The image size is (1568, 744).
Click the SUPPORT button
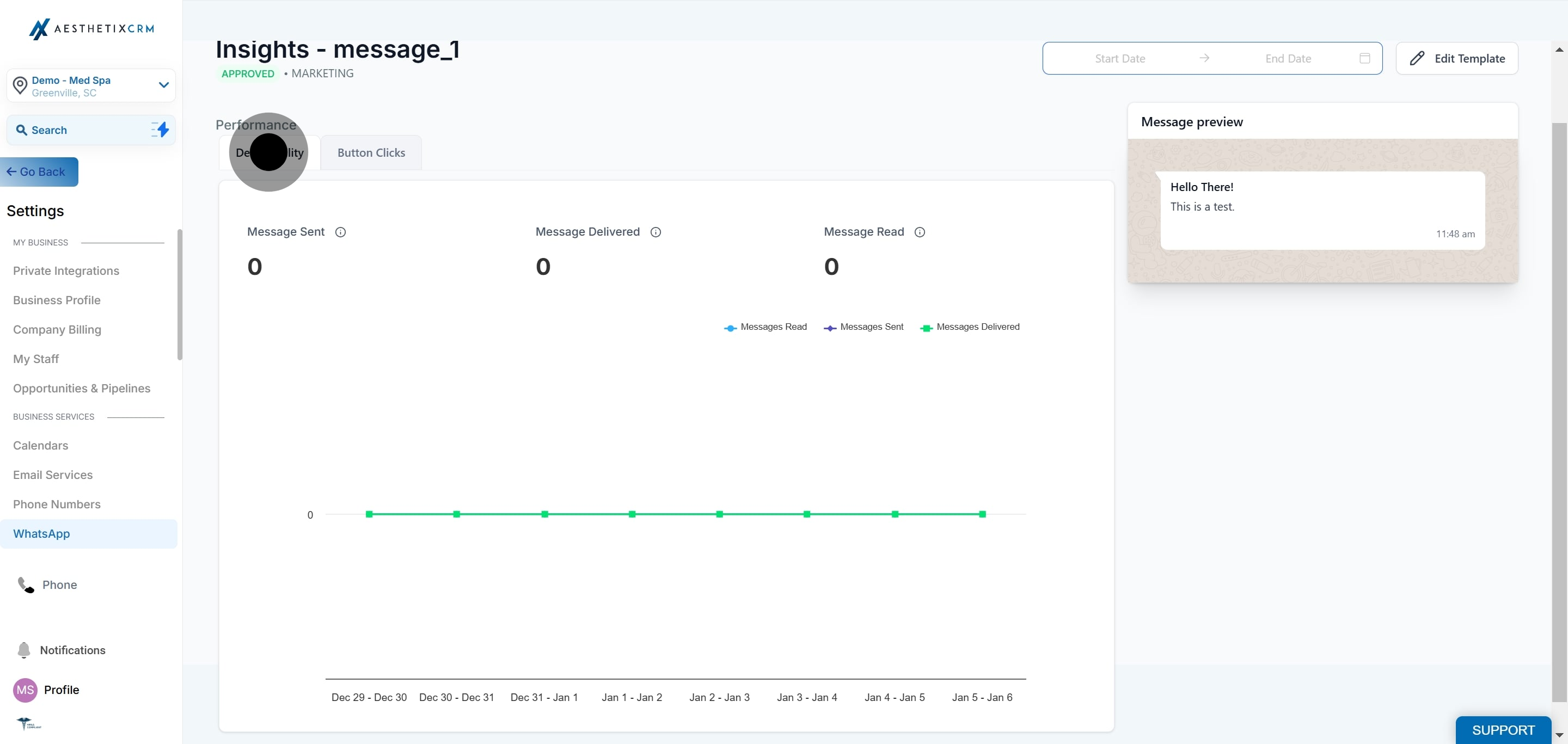click(1503, 730)
